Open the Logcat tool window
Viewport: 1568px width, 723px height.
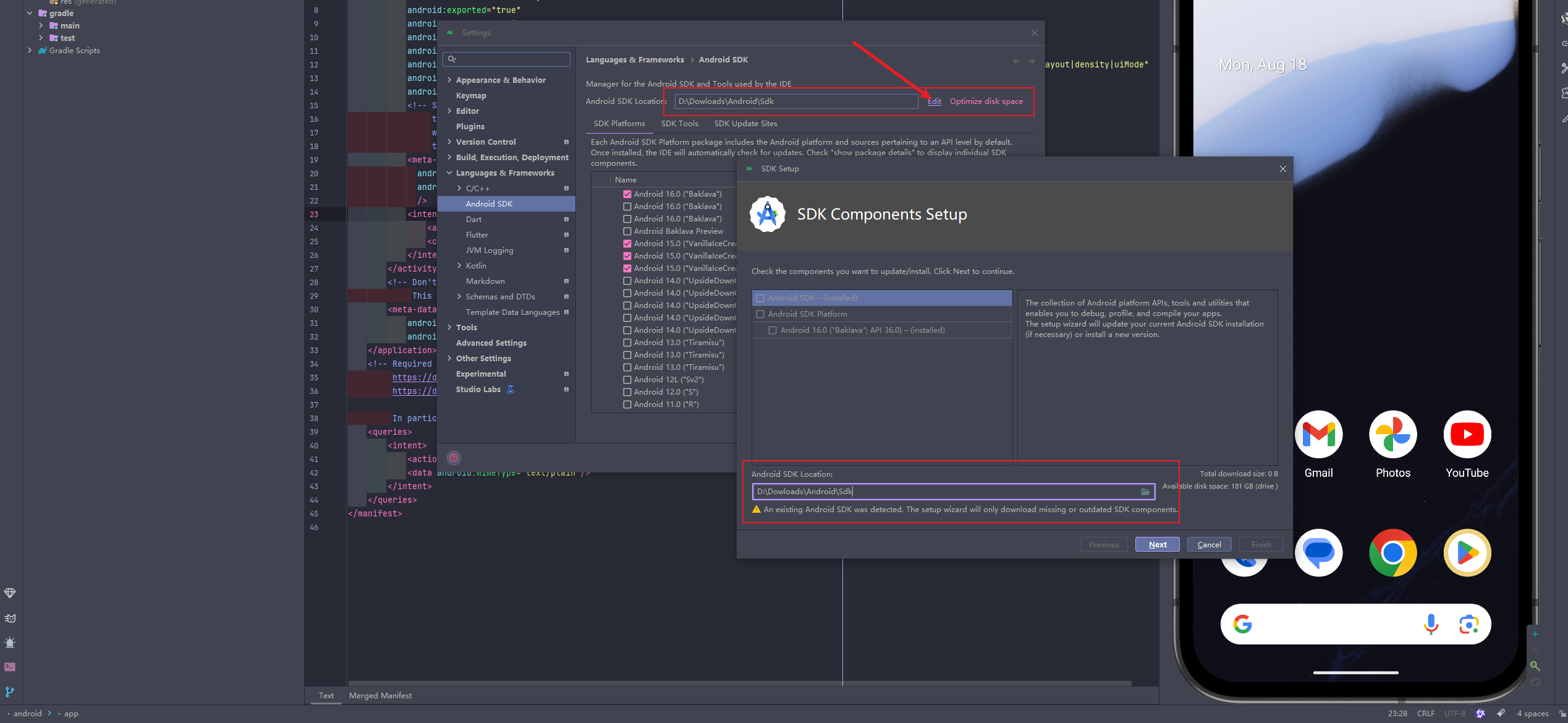[x=10, y=618]
